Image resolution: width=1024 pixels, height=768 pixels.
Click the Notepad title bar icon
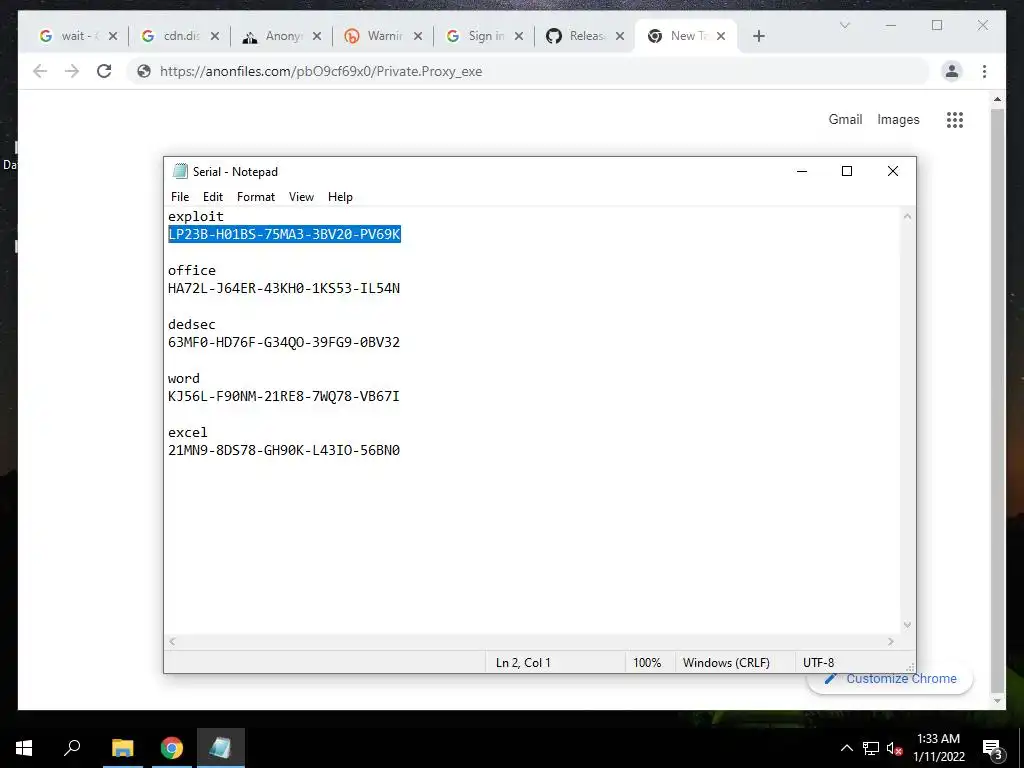[180, 171]
